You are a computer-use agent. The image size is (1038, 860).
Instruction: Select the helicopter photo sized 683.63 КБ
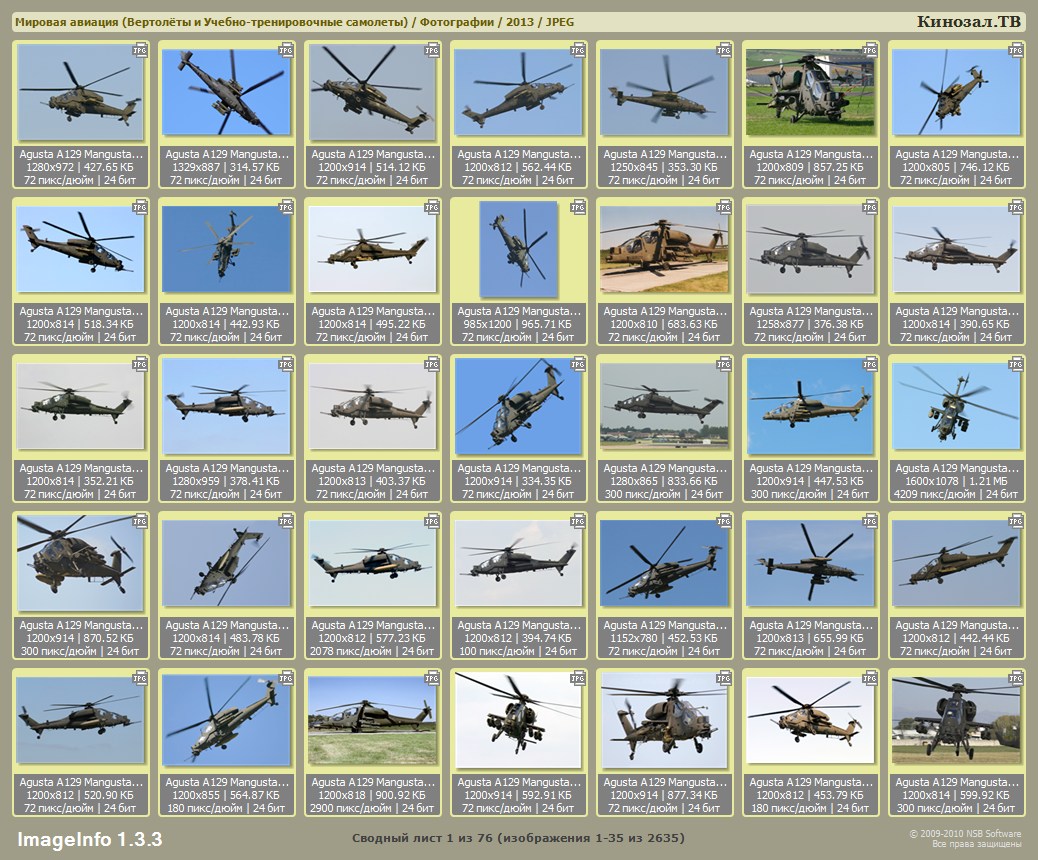click(x=664, y=250)
